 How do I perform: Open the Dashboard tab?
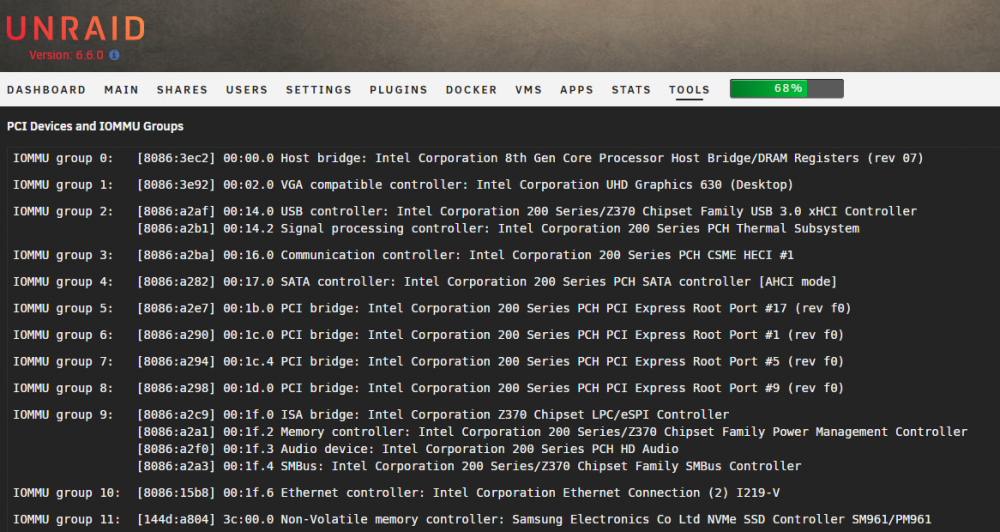[47, 90]
